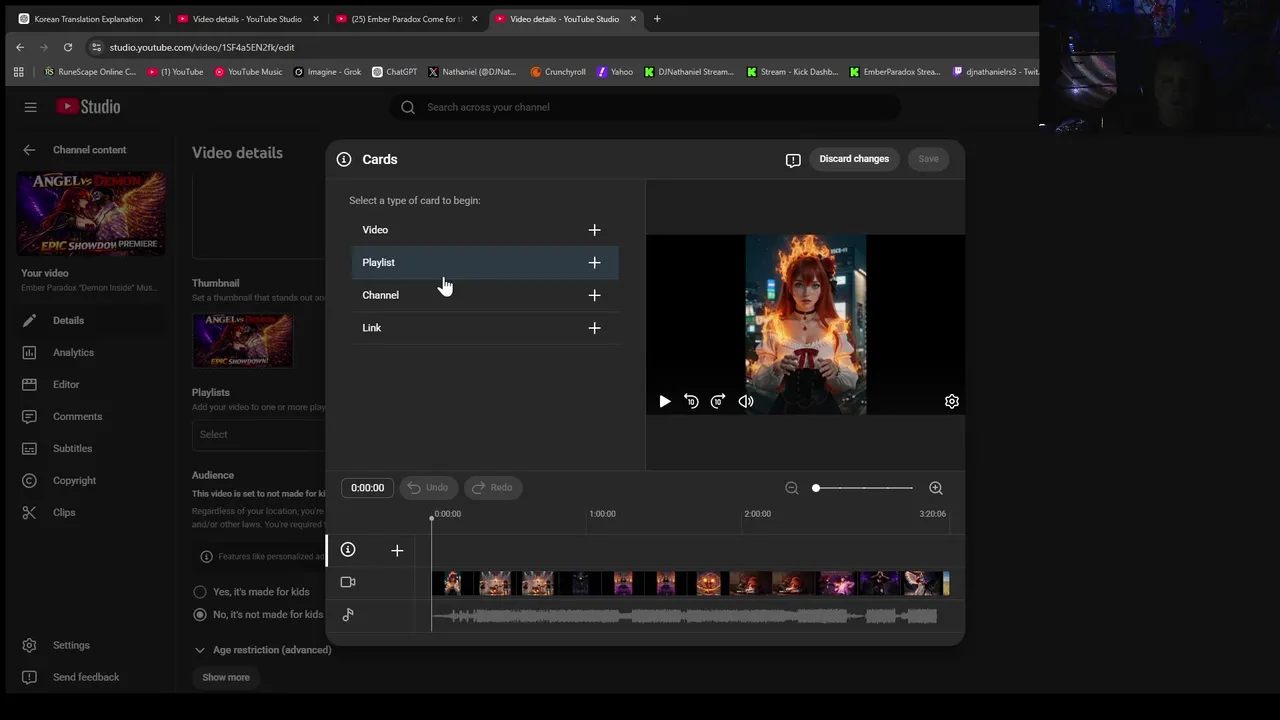Click the Angel vs Demon thumbnail under Thumbnail

(x=243, y=340)
